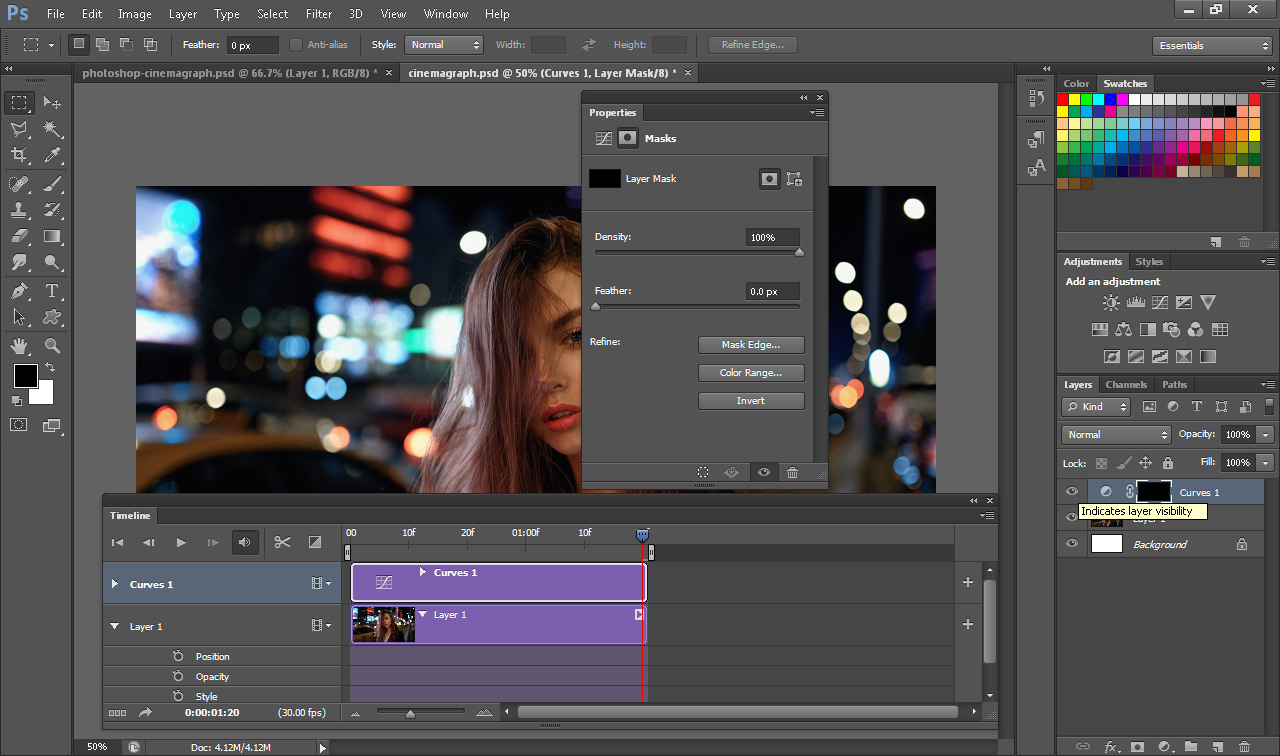Pick the Zoom tool in toolbar
The image size is (1280, 756).
coord(52,346)
